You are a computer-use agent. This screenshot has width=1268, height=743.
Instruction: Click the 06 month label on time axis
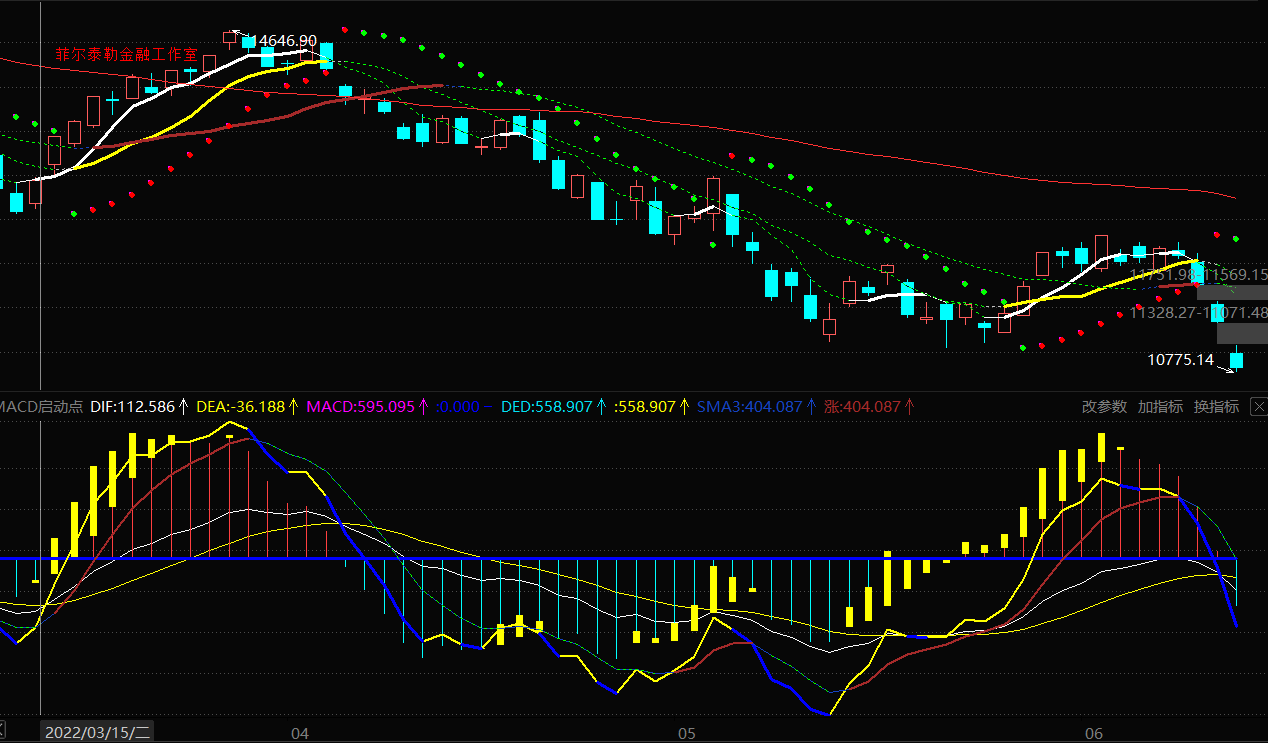coord(1094,733)
